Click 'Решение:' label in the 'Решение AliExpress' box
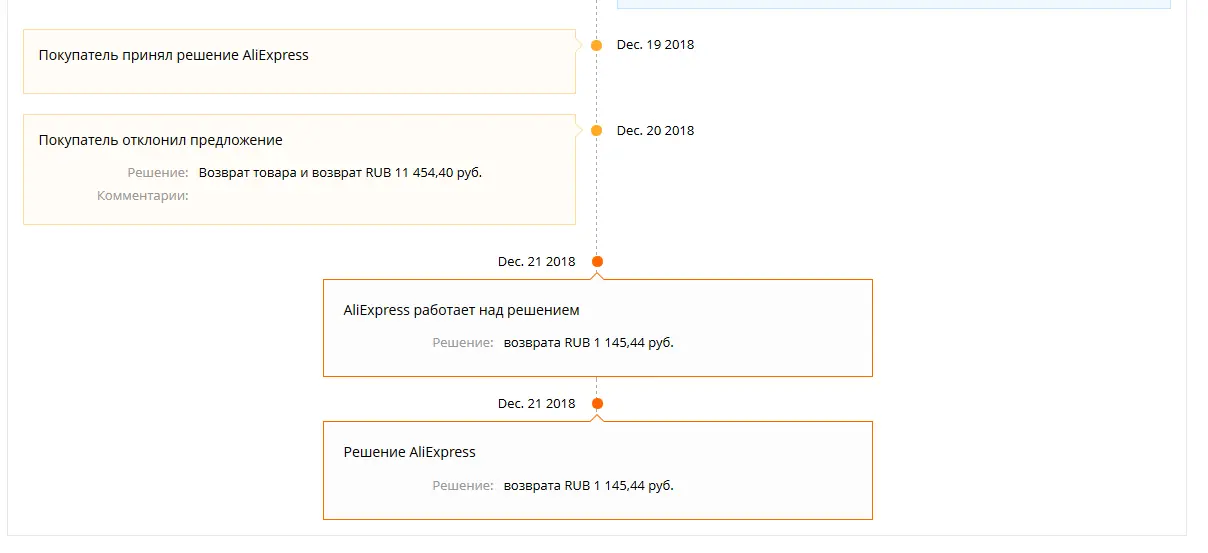The width and height of the screenshot is (1208, 553). tap(463, 486)
